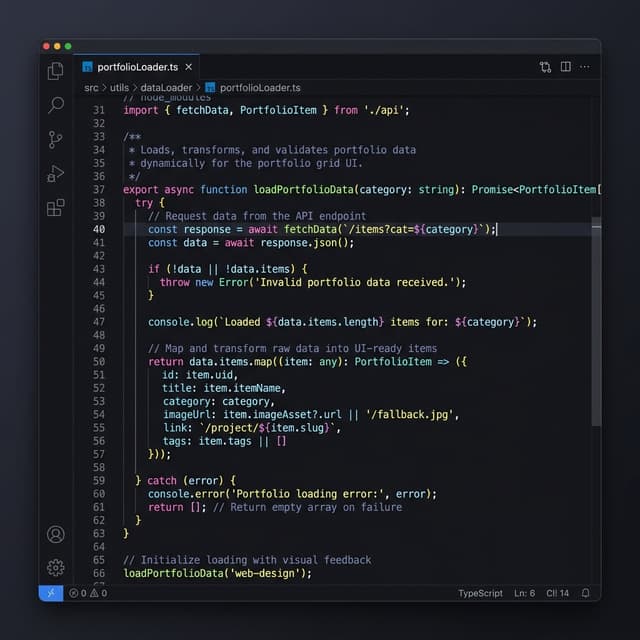640x640 pixels.
Task: Click the loadPortfolioData function name on line 37
Action: click(x=303, y=190)
